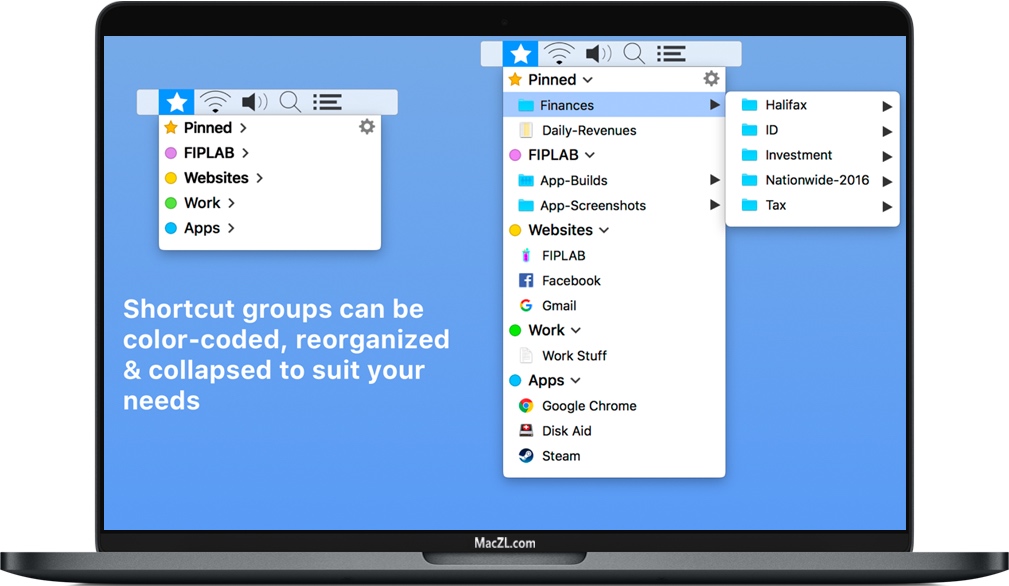The width and height of the screenshot is (1009, 586).
Task: Click the speaker volume icon
Action: [x=597, y=53]
